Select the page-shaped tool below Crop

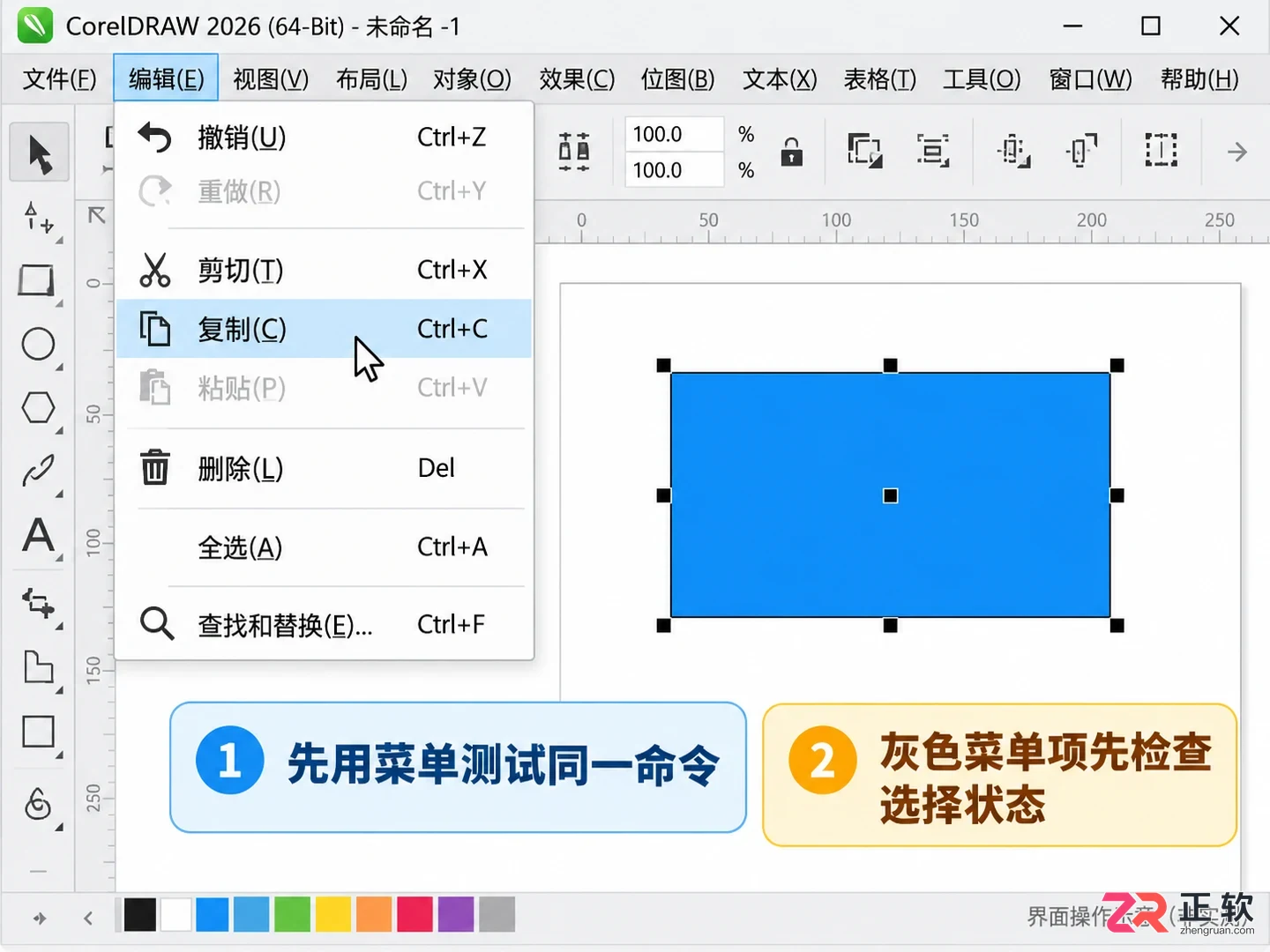[38, 667]
